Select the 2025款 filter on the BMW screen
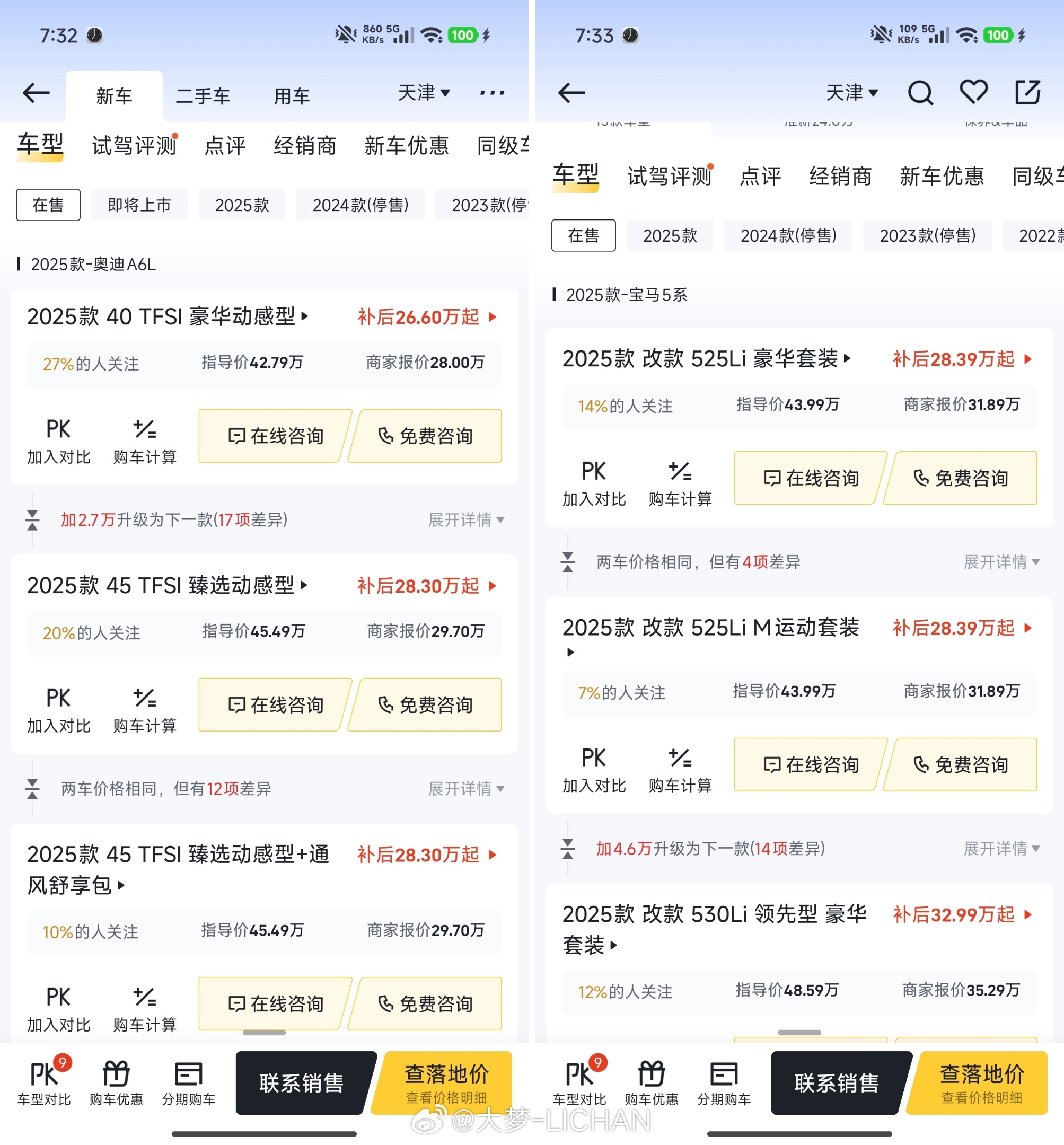Screen dimensions: 1064x1145 (670, 235)
